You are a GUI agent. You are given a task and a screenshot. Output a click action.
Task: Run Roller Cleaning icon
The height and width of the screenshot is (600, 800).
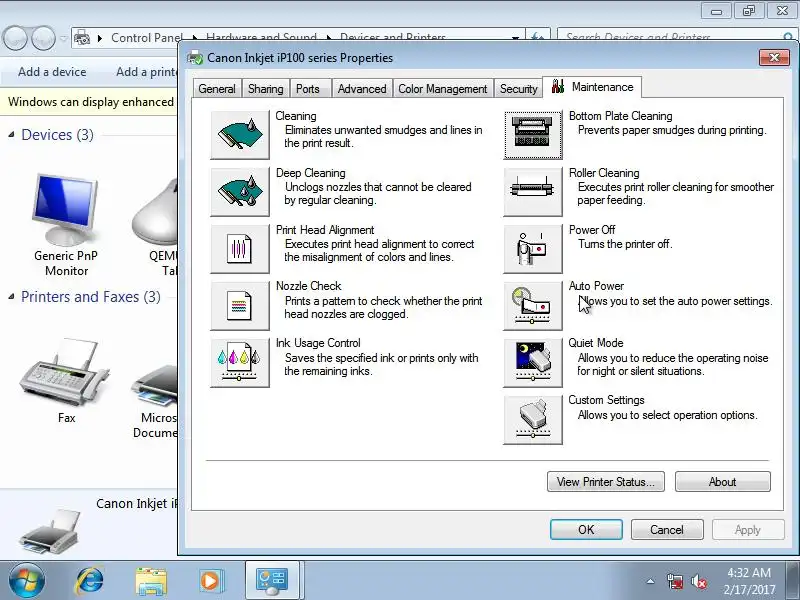pos(533,192)
